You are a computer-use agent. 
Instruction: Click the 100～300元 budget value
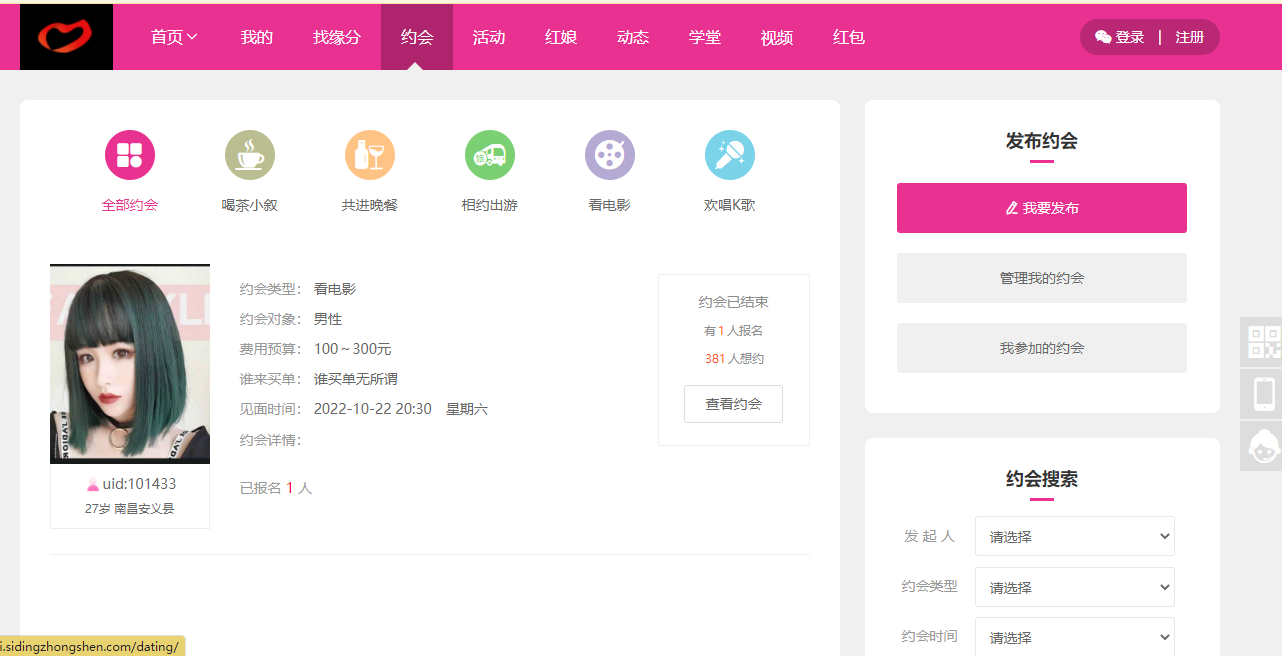(353, 349)
